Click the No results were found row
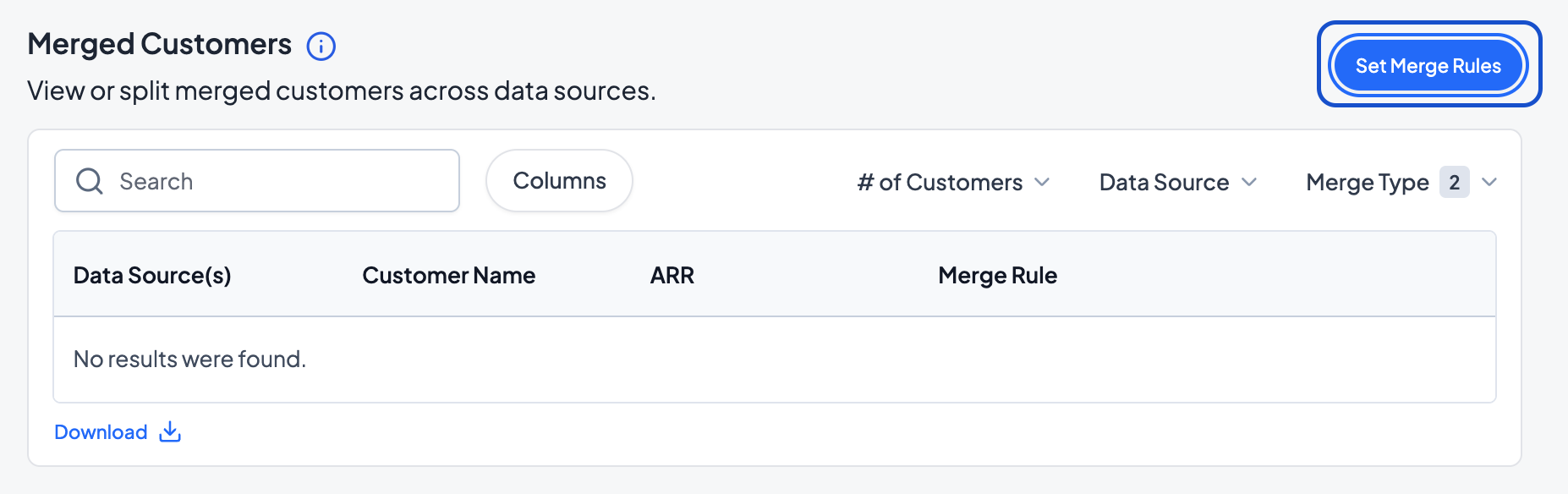This screenshot has height=494, width=1568. tap(189, 360)
